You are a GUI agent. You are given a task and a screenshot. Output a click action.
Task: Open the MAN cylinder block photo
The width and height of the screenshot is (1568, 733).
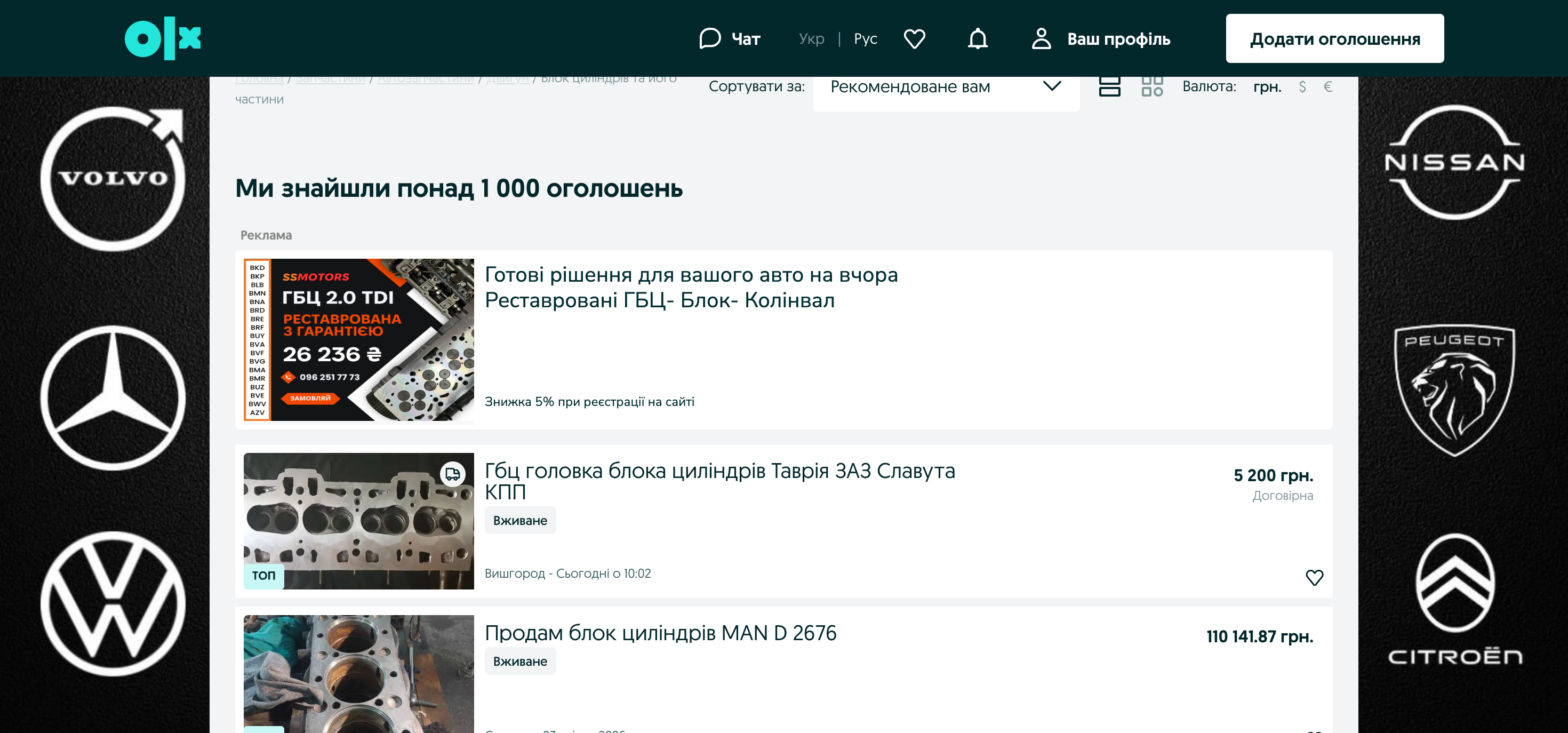(x=358, y=673)
